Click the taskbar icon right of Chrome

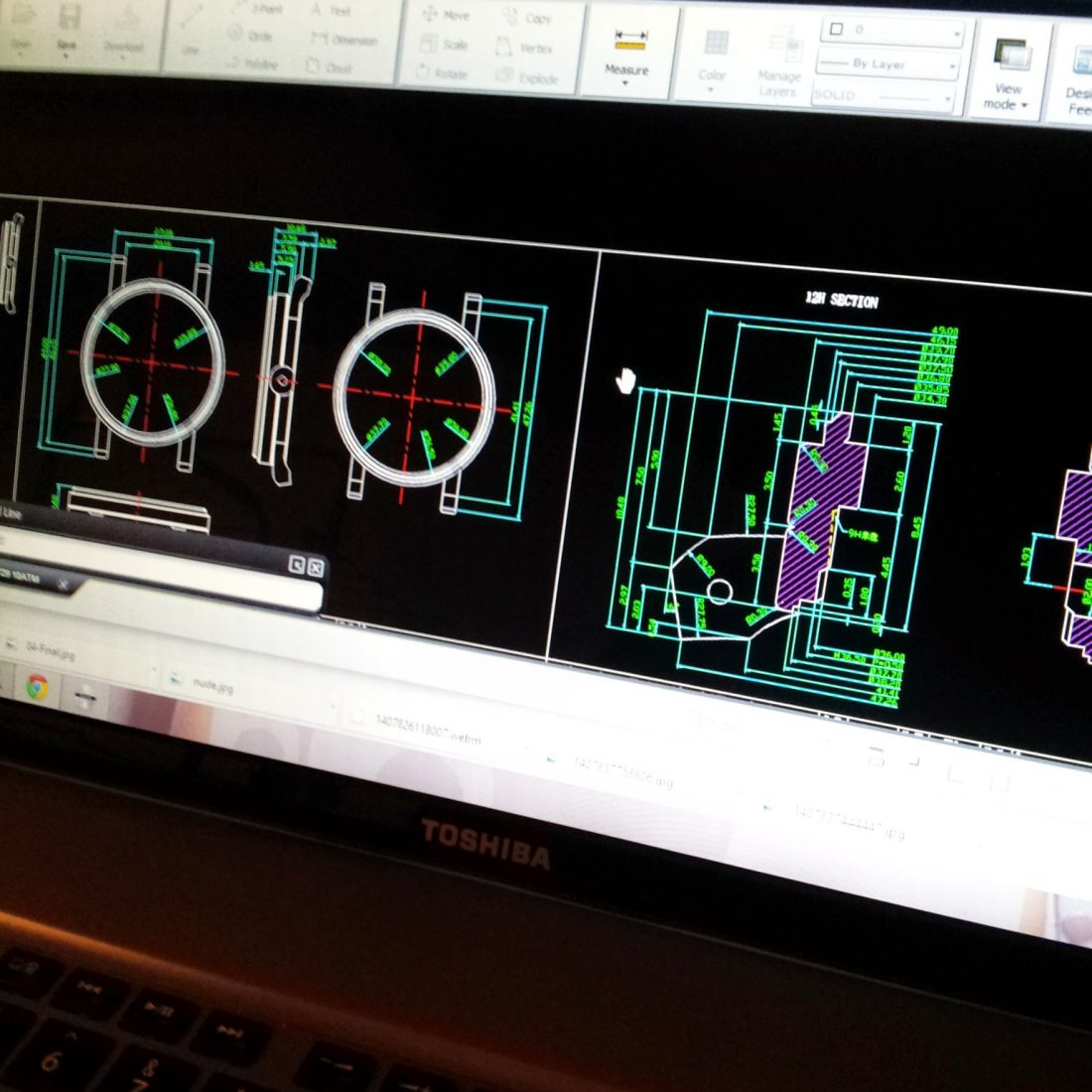85,695
